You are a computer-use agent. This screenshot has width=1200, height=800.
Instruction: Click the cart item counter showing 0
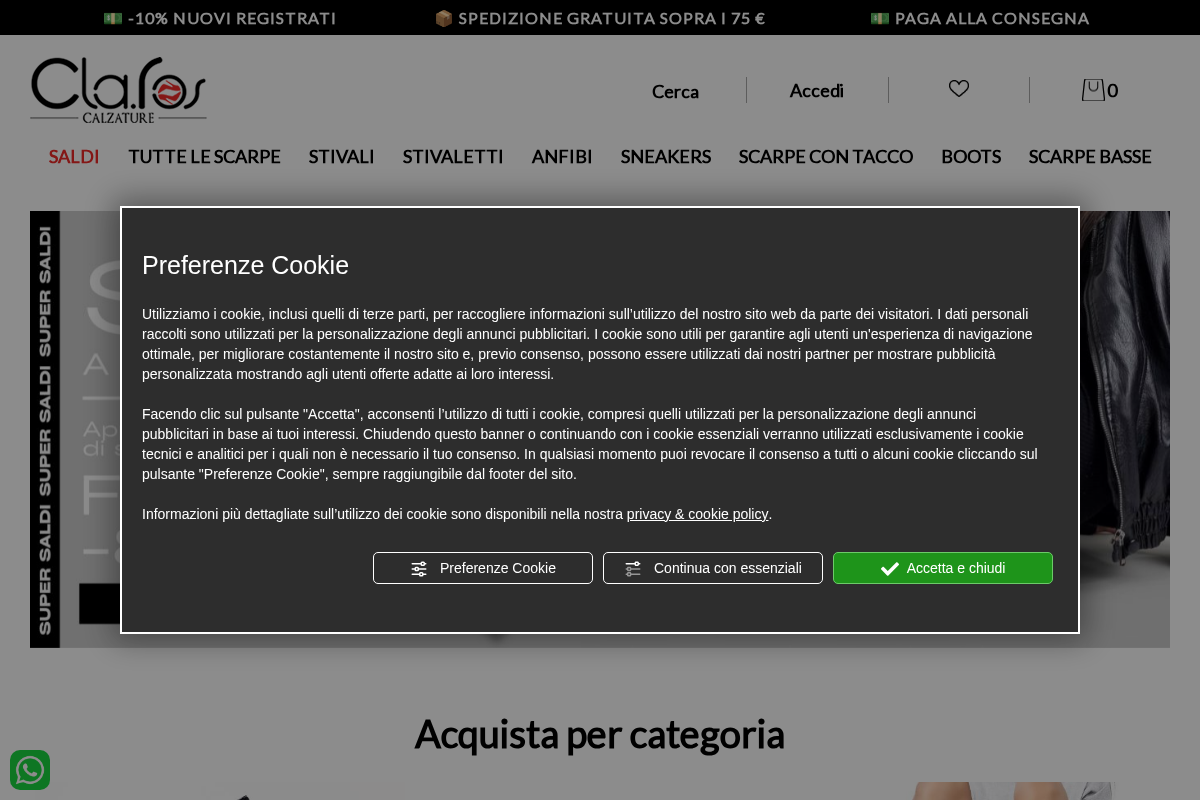1112,90
